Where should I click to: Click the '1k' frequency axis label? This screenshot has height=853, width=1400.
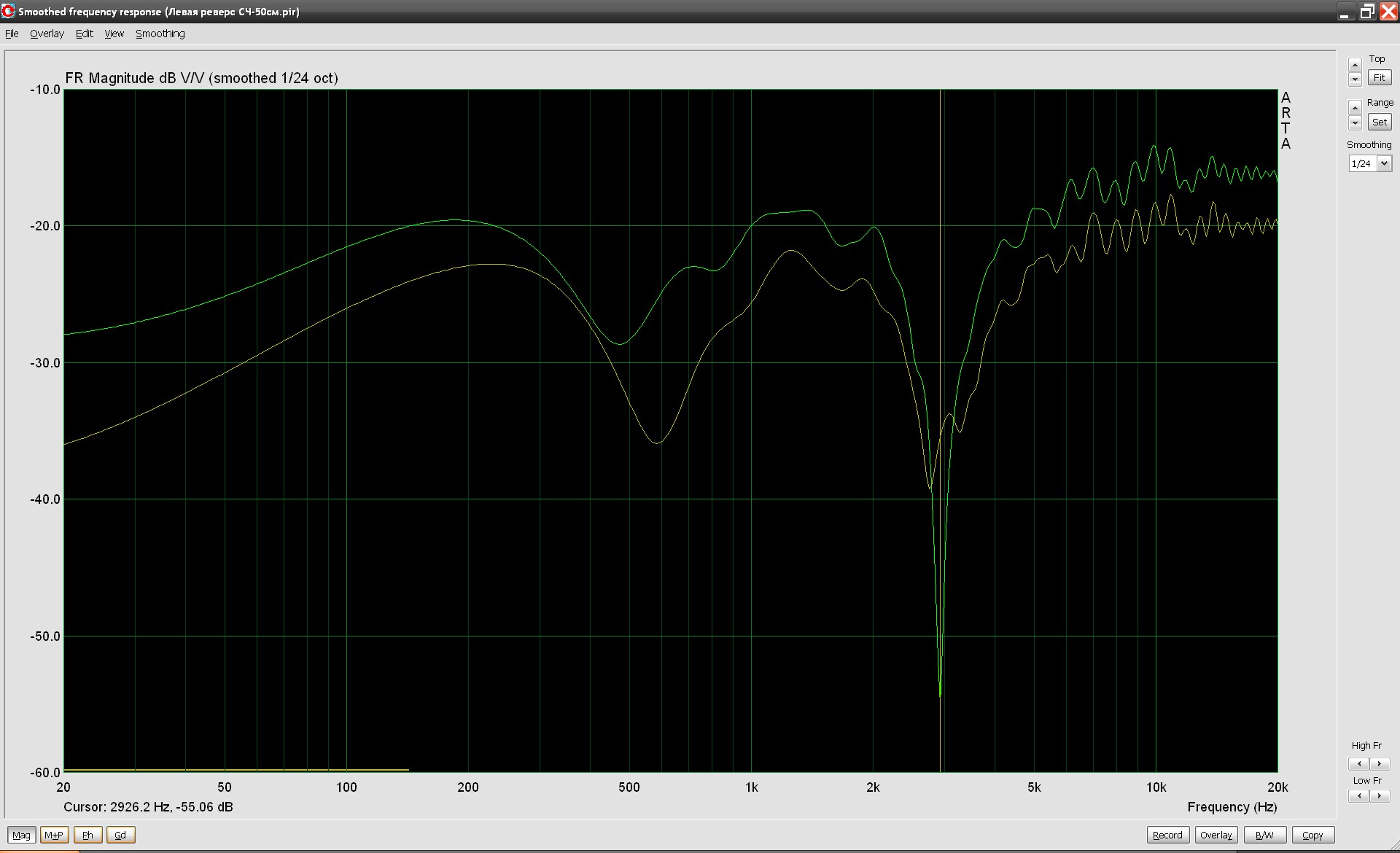coord(751,787)
